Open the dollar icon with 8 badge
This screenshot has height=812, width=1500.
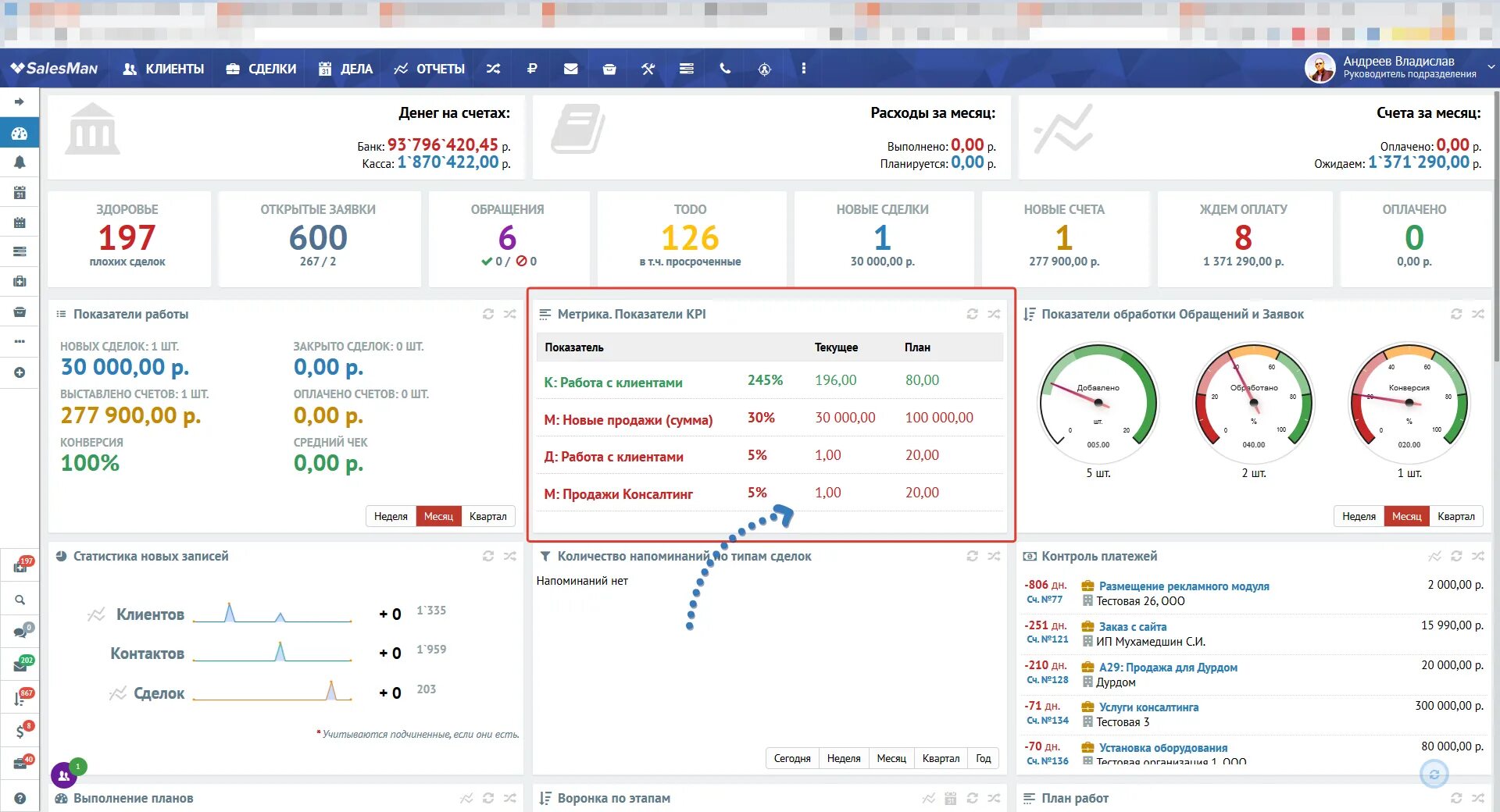(21, 730)
